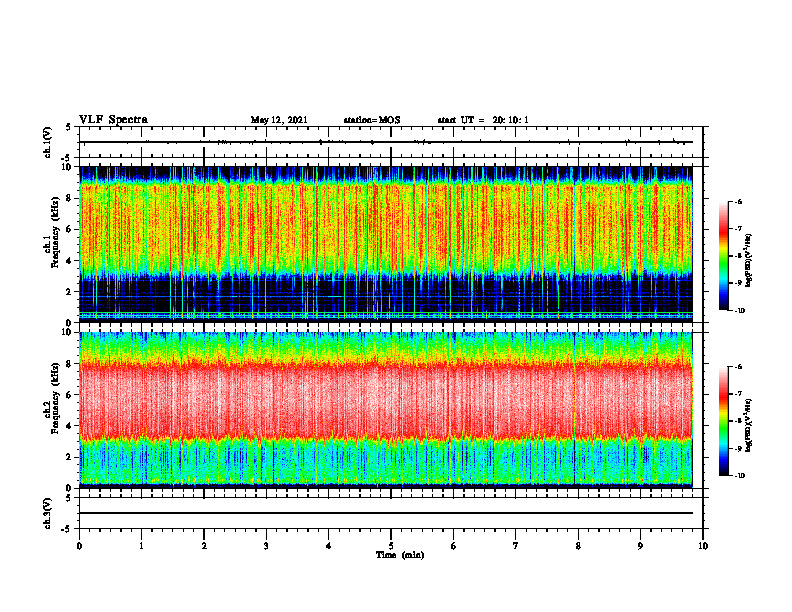Click time axis tick label "4"
792x612 pixels.
click(x=329, y=546)
